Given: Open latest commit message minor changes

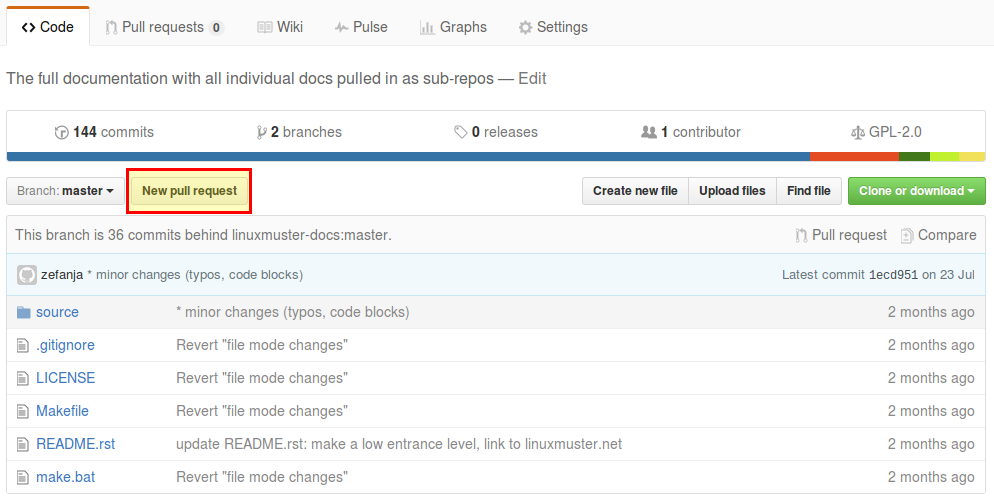Looking at the screenshot, I should pyautogui.click(x=195, y=275).
